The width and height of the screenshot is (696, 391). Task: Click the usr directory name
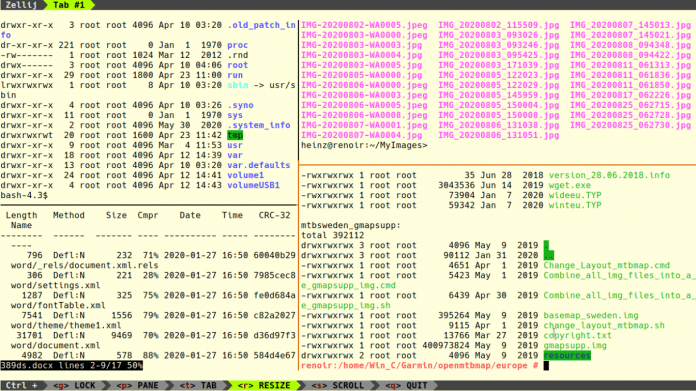(x=235, y=145)
